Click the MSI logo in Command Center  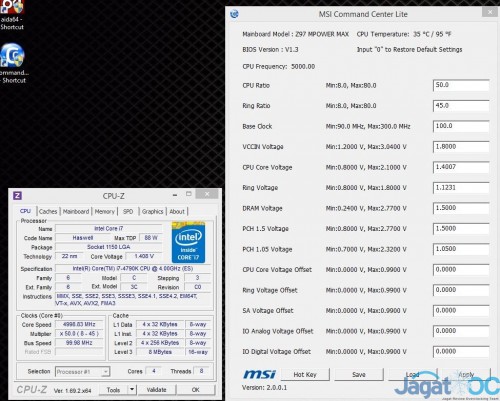pyautogui.click(x=259, y=375)
